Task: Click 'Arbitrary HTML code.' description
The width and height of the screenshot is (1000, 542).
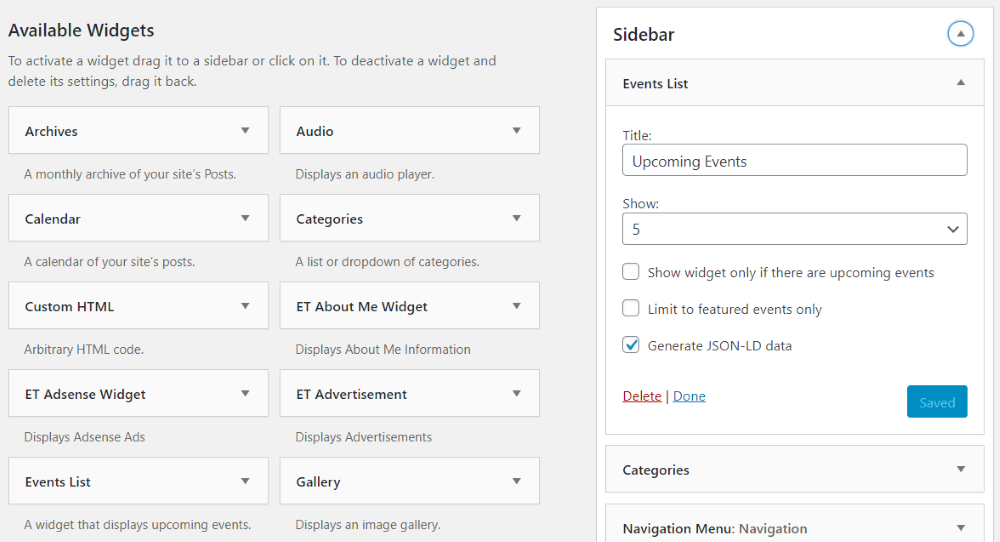Action: tap(84, 349)
